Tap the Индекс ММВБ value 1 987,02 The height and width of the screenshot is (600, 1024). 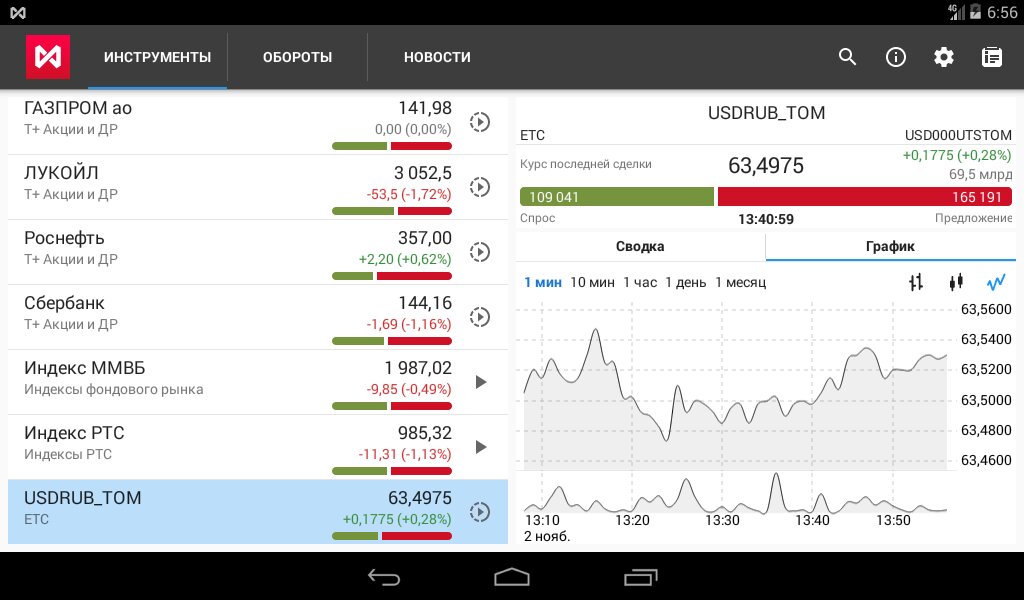click(x=418, y=368)
